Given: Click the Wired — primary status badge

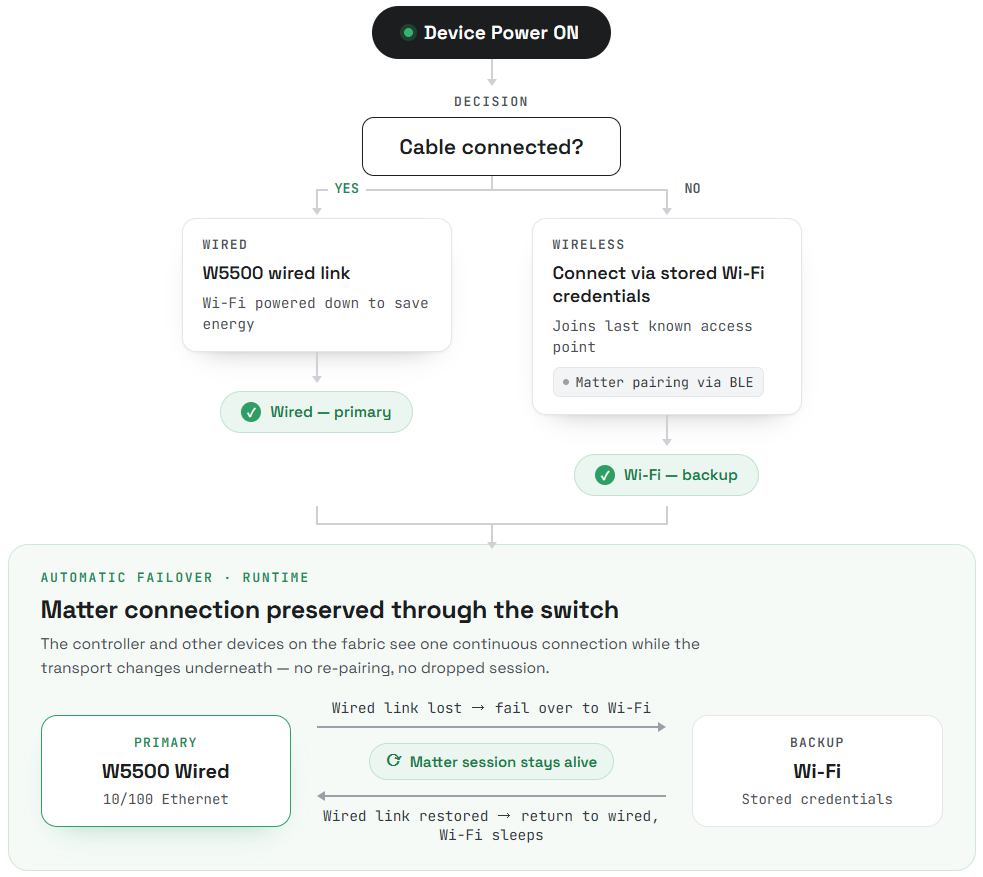Looking at the screenshot, I should [x=316, y=412].
